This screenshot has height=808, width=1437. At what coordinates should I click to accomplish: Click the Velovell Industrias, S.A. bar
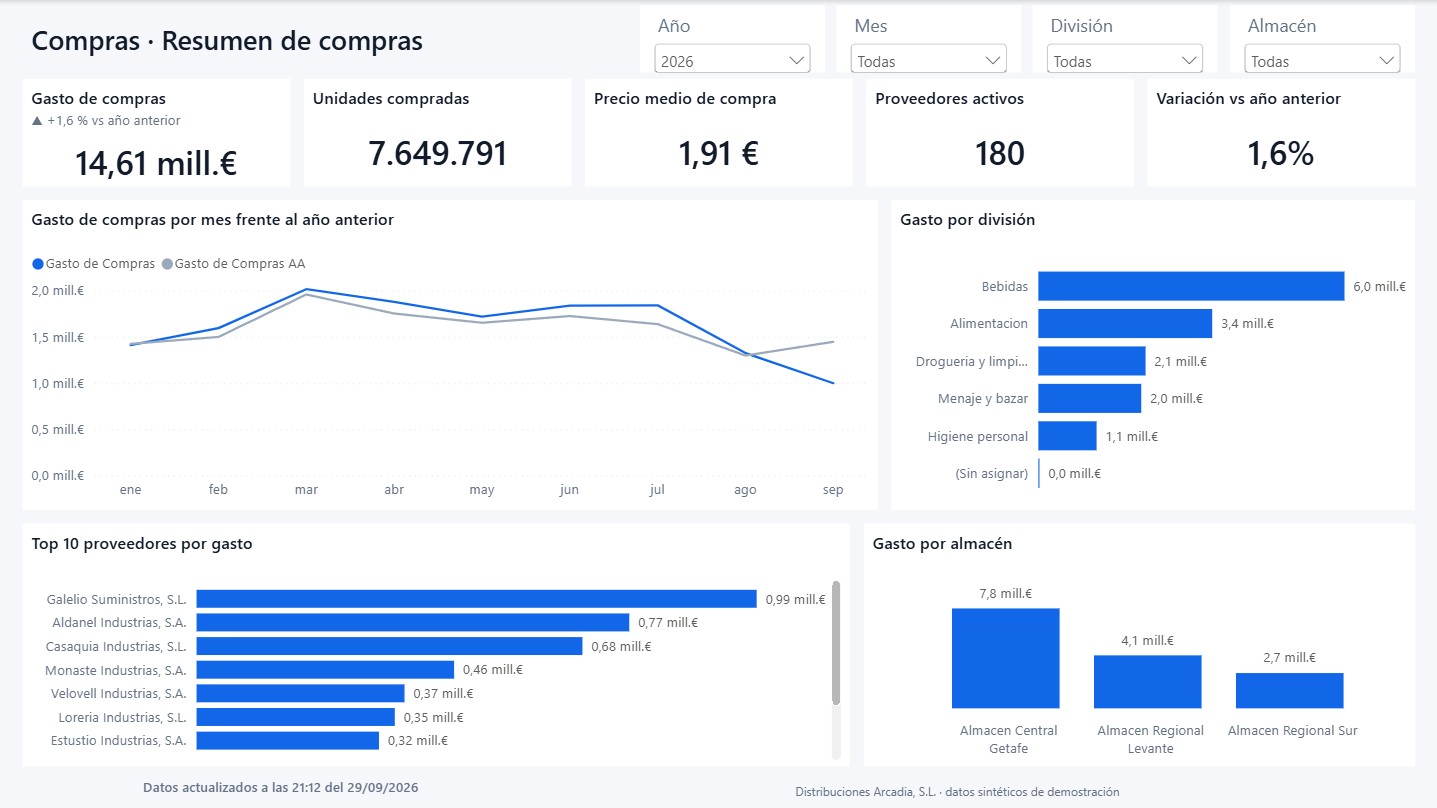click(x=300, y=693)
